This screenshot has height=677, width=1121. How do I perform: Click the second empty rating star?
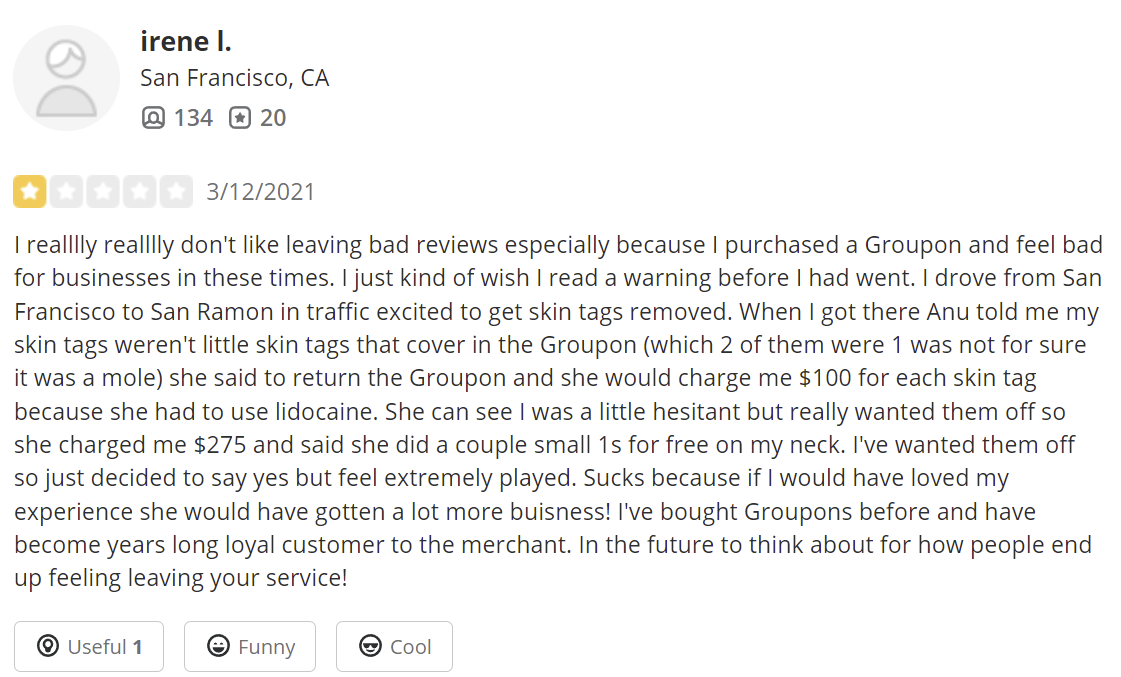[66, 192]
